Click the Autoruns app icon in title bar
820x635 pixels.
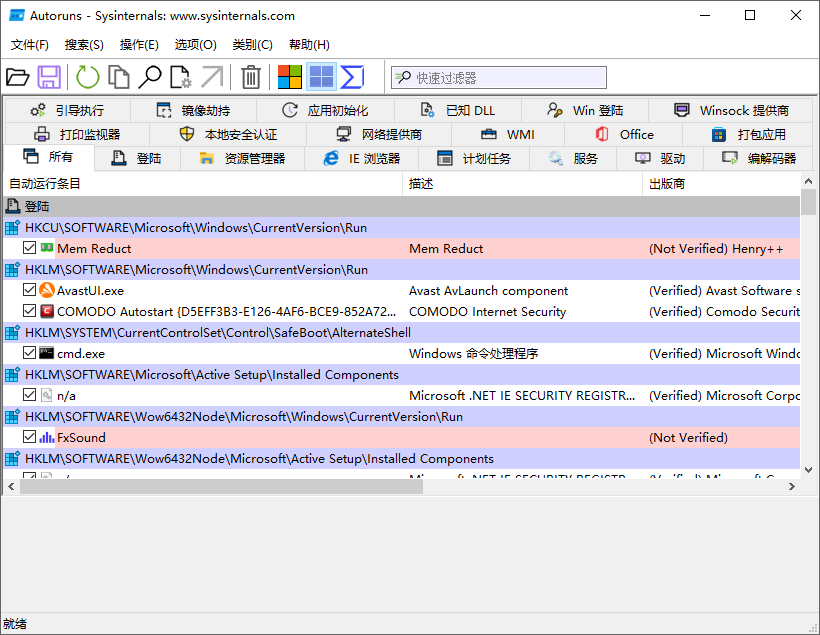[x=17, y=15]
